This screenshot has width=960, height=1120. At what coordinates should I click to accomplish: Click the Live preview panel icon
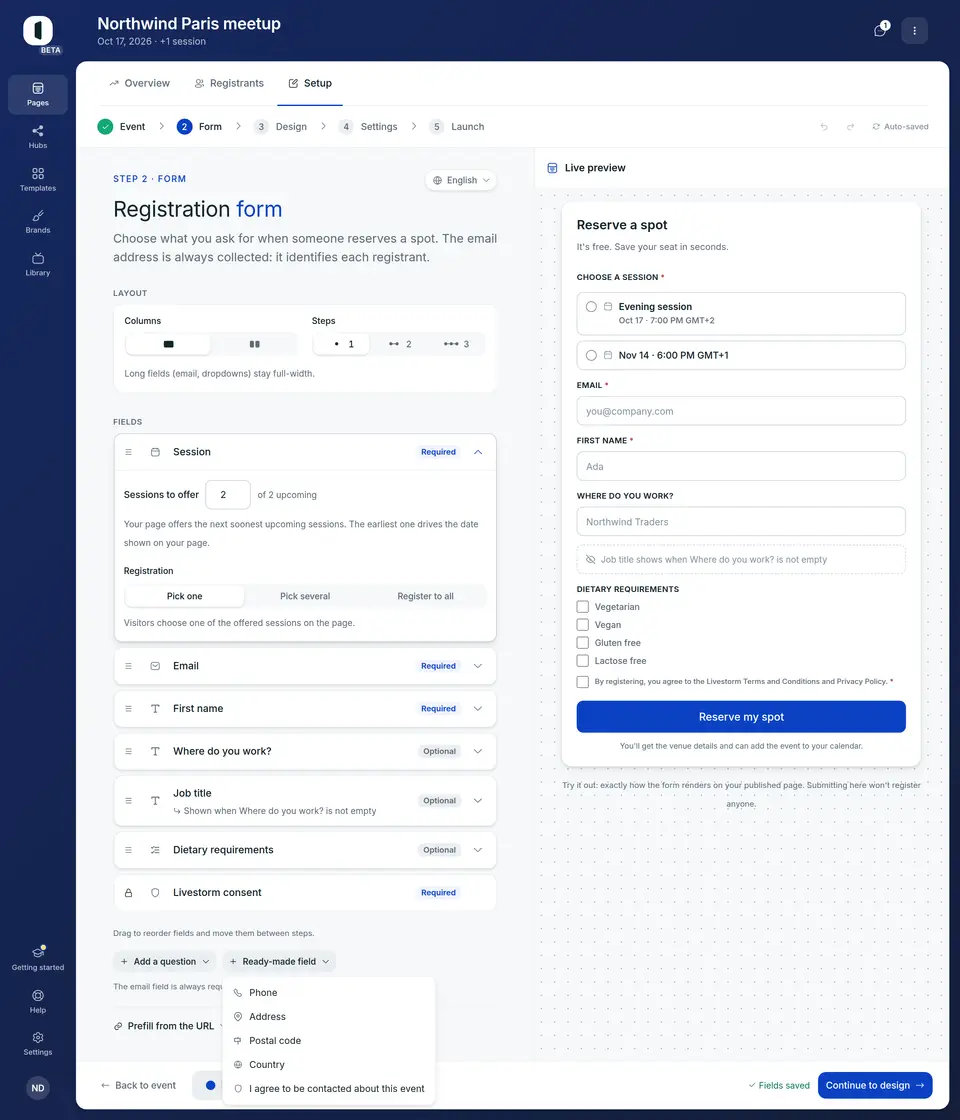coord(552,168)
